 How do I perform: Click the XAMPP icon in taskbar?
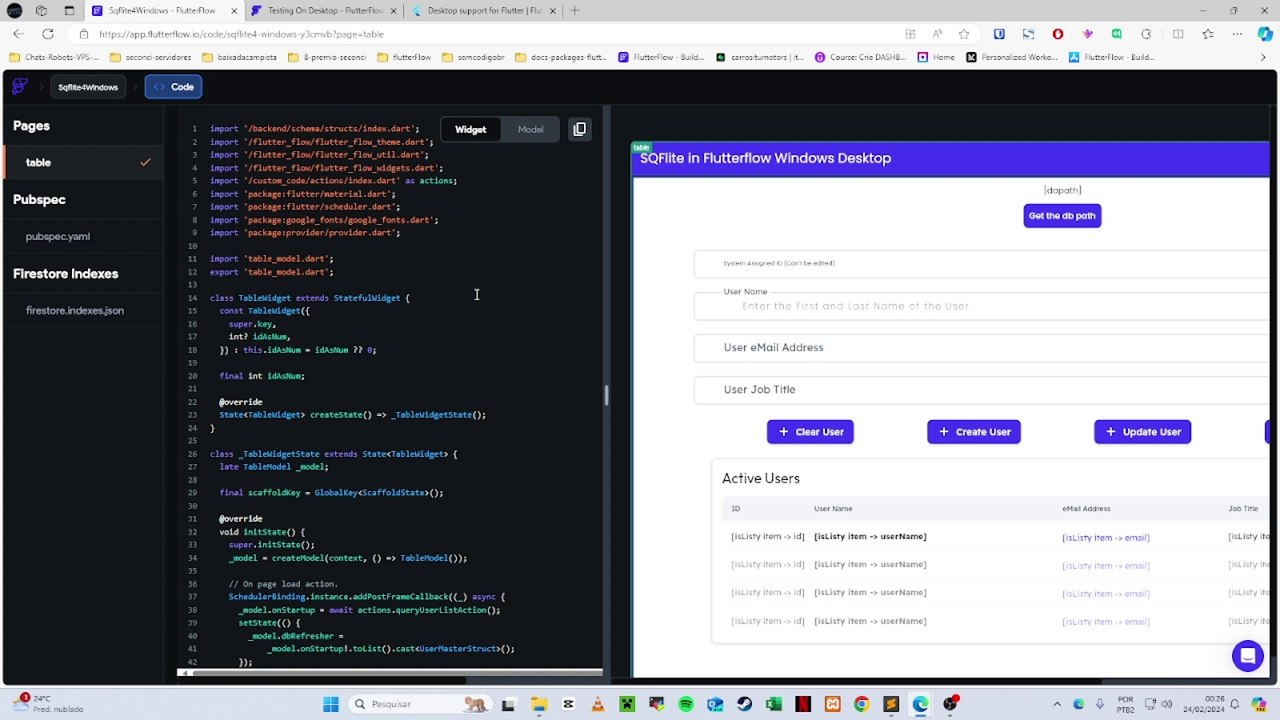coord(832,704)
